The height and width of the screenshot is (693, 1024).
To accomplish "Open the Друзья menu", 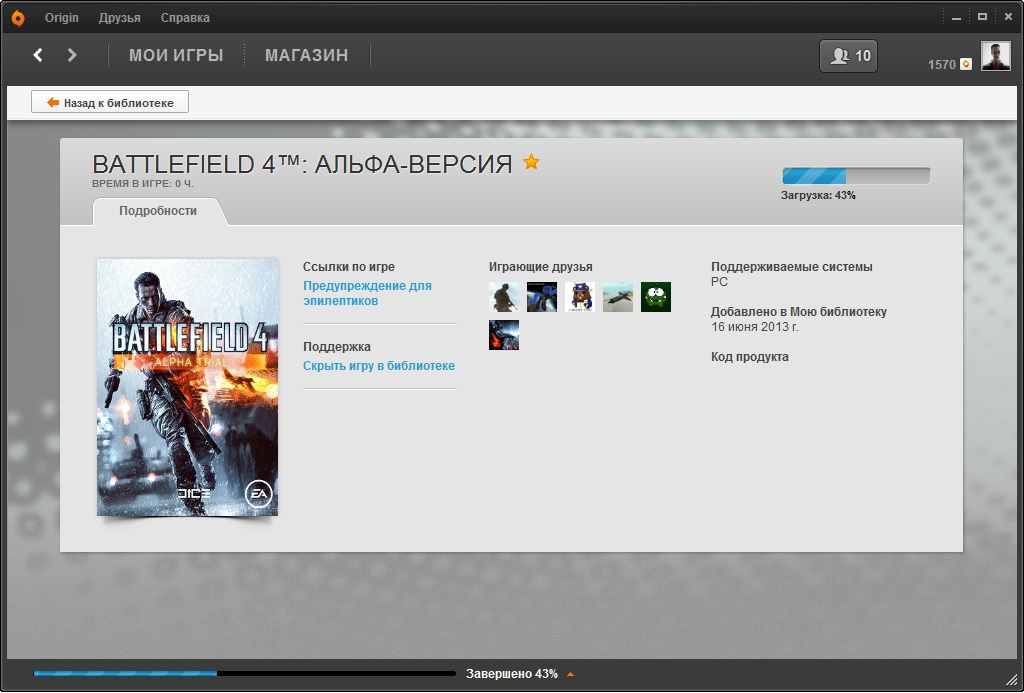I will 120,18.
